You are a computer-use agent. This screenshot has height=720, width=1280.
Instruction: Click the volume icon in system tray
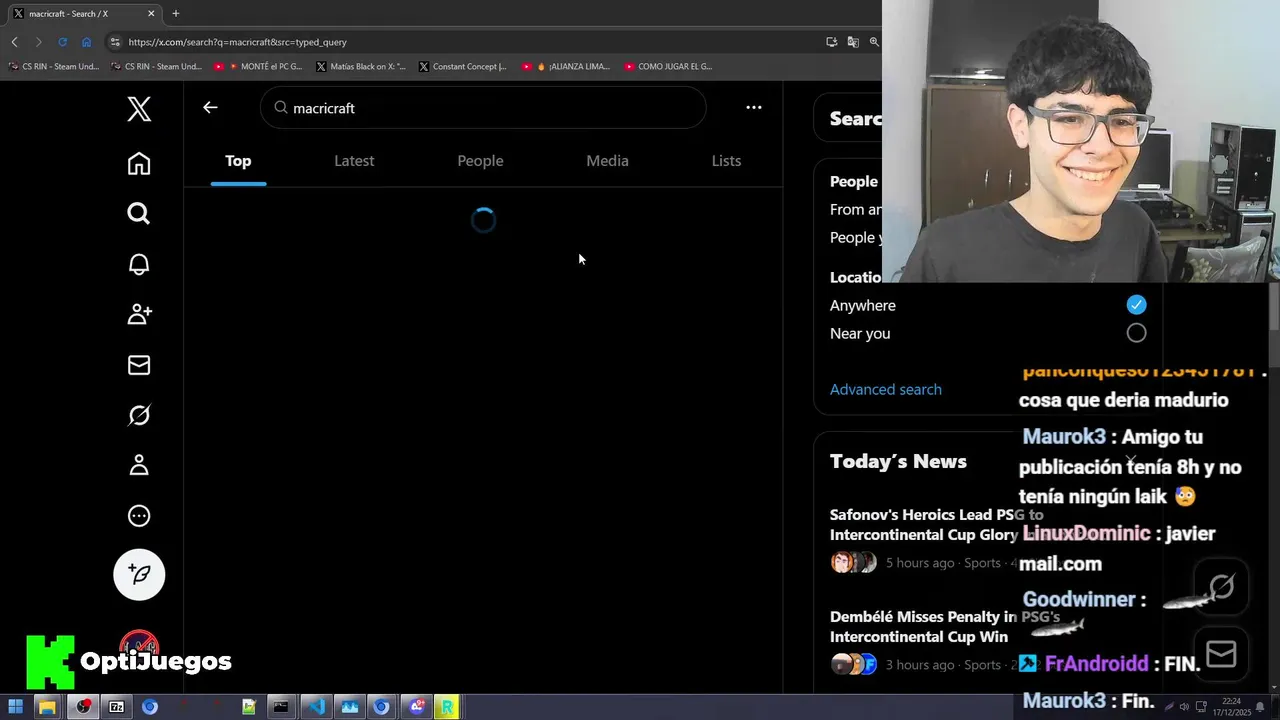[x=1185, y=707]
